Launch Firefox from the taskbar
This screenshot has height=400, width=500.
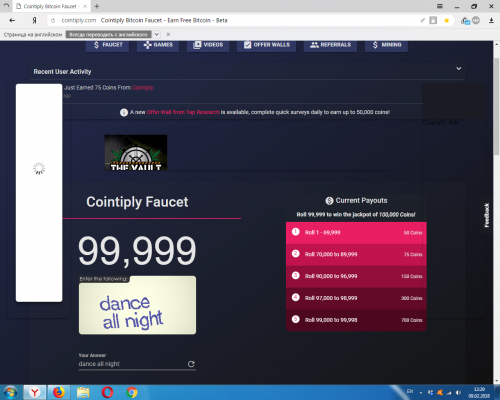(x=58, y=392)
